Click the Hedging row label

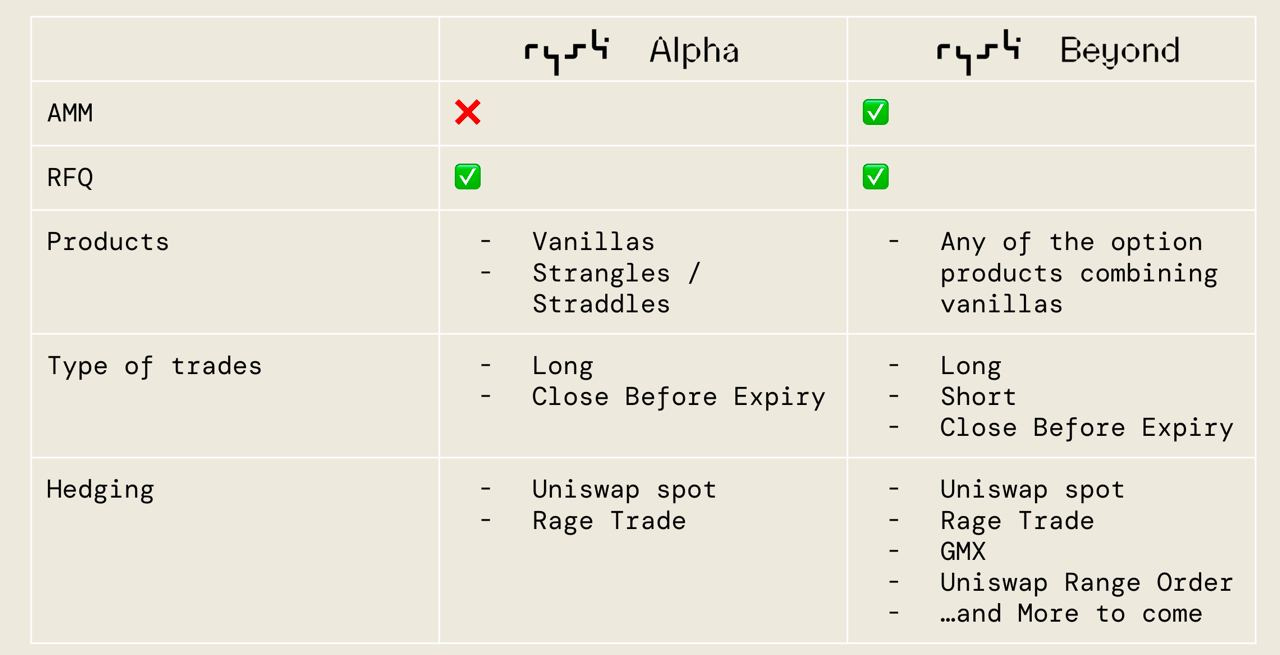coord(100,490)
